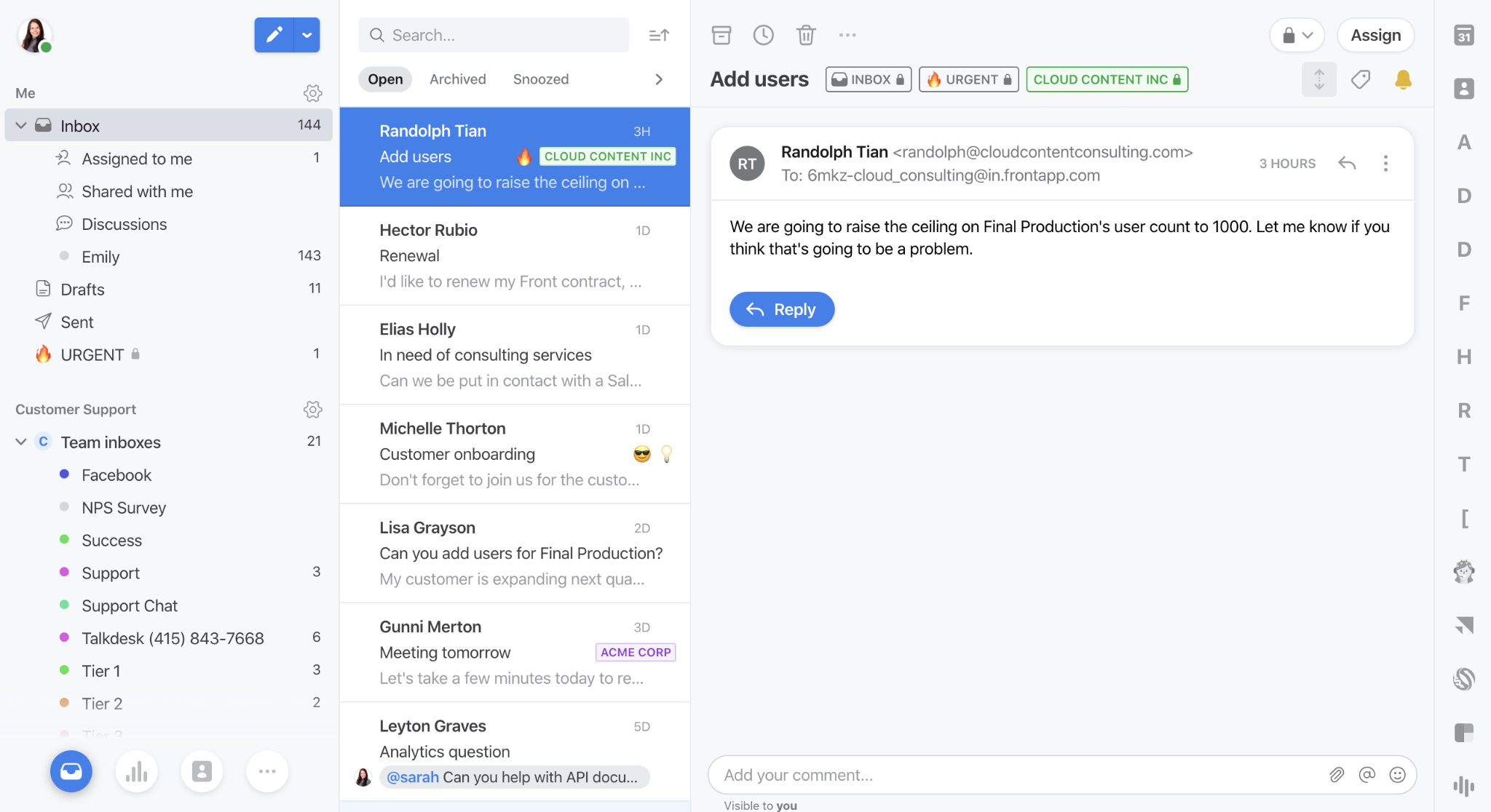
Task: Click the Add your comment field
Action: 946,775
